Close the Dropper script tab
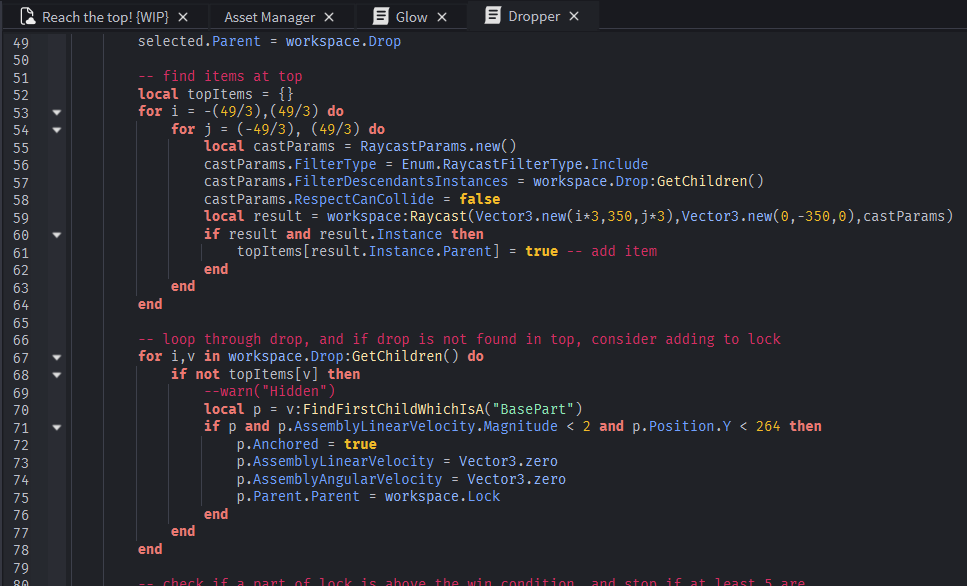This screenshot has height=586, width=967. pyautogui.click(x=574, y=16)
